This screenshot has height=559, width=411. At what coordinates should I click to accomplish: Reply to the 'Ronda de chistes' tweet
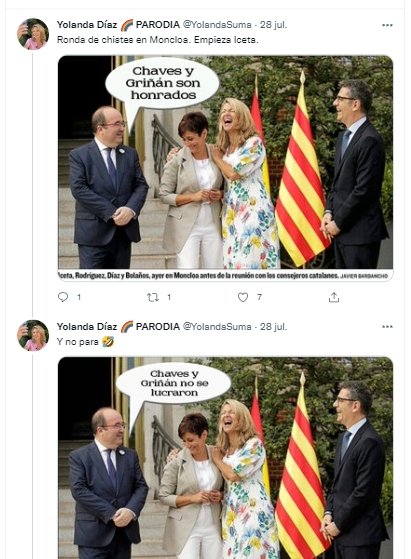point(63,297)
